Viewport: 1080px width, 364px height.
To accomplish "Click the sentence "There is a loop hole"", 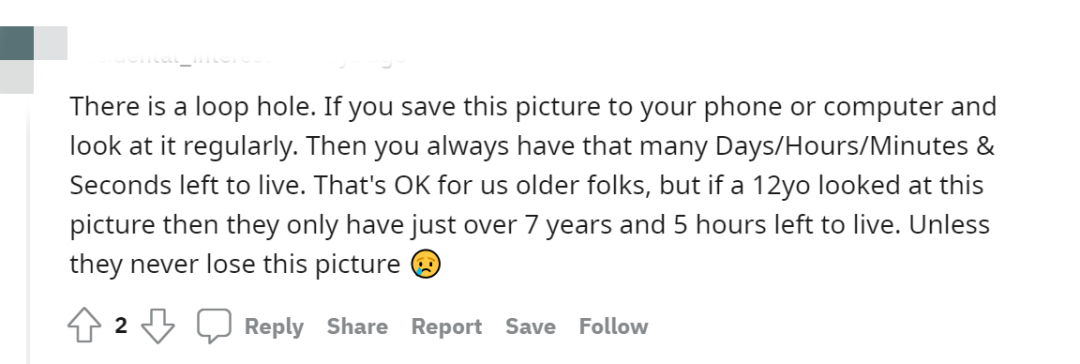I will tap(185, 107).
